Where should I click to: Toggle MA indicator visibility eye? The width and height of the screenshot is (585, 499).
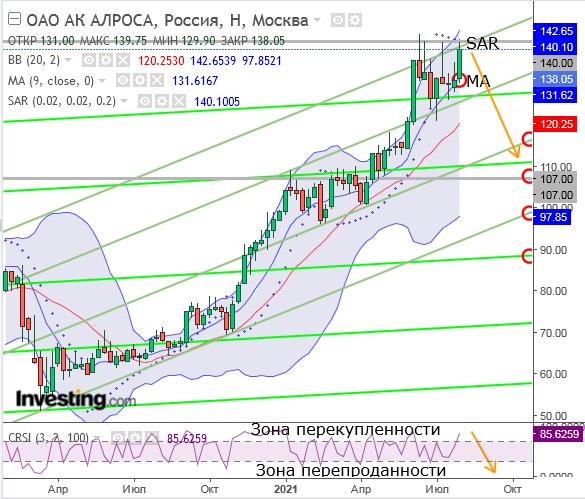click(122, 80)
